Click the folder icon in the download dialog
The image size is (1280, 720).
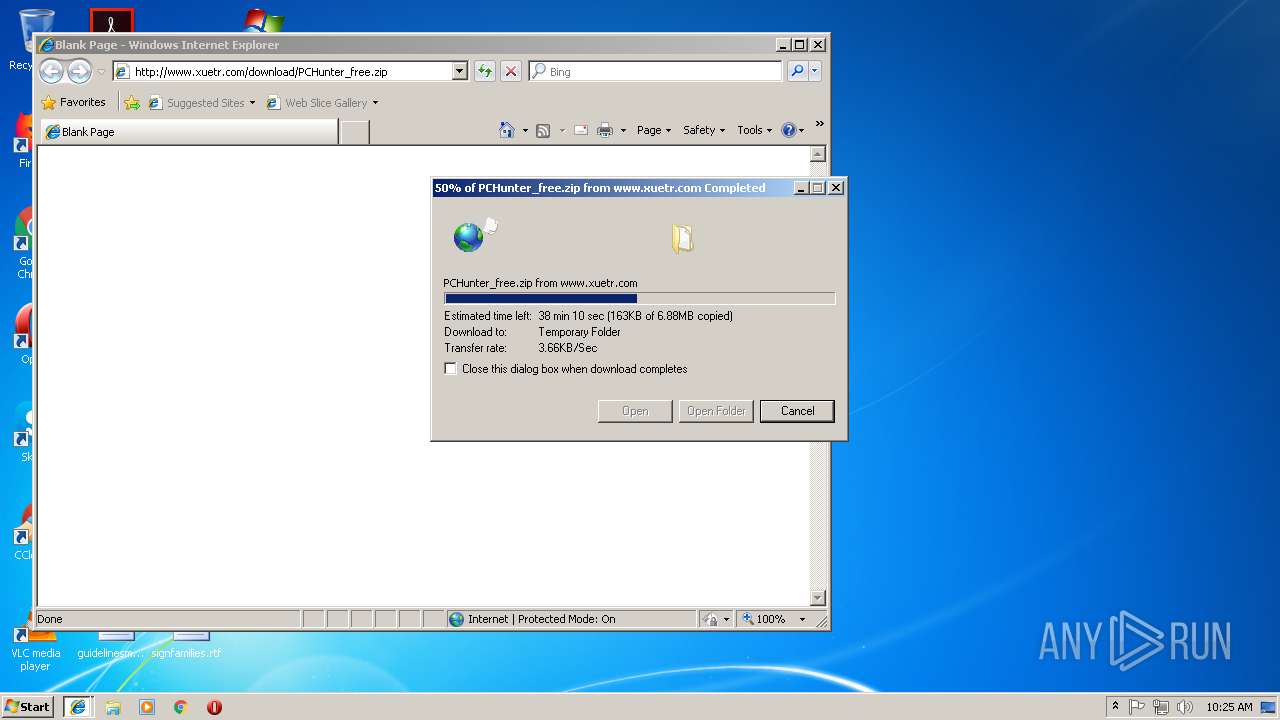tap(682, 238)
